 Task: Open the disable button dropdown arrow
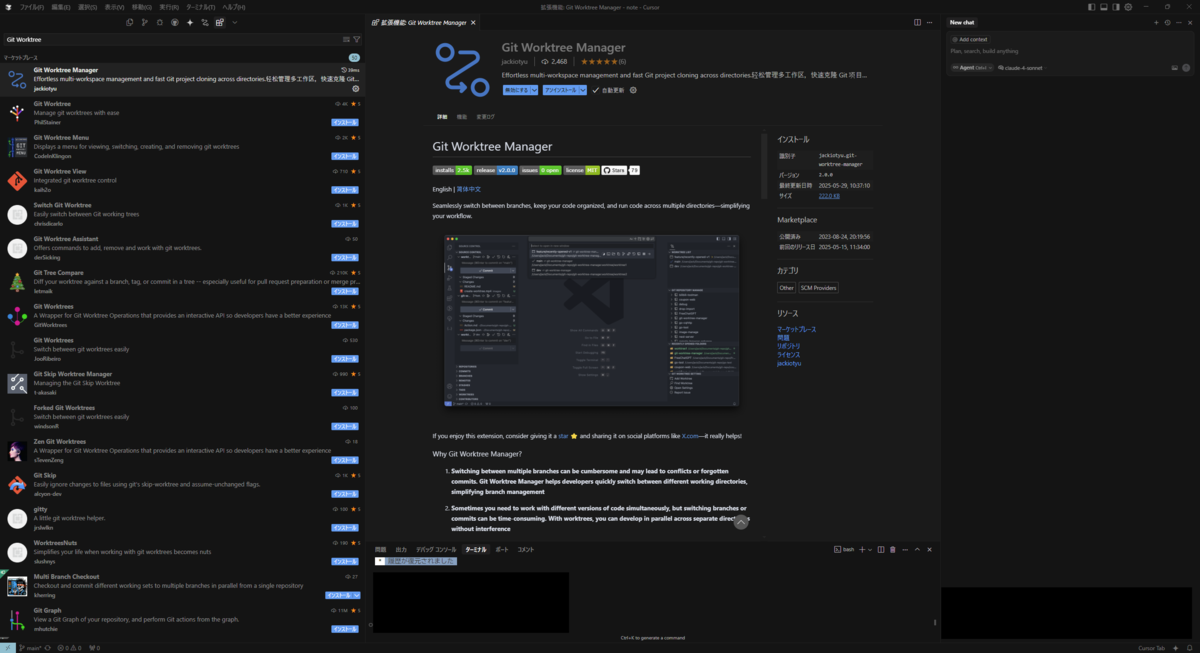click(x=535, y=90)
